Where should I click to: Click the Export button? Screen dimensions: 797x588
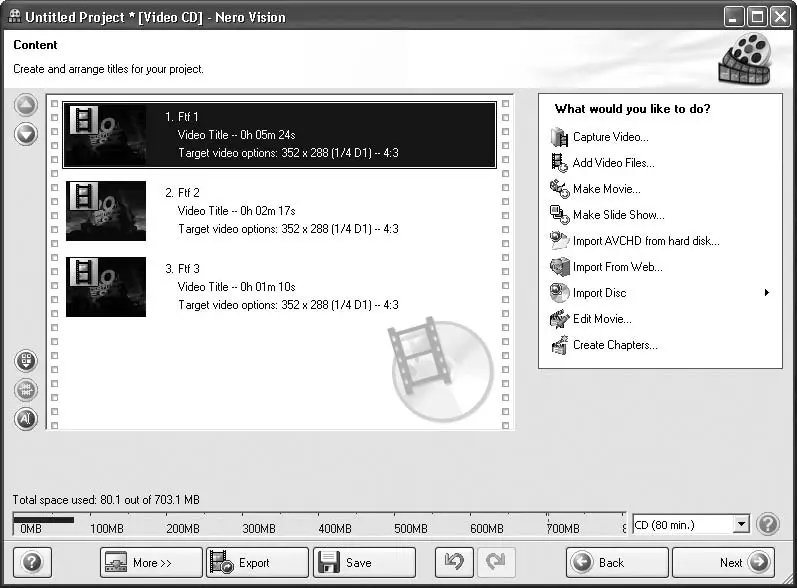(257, 563)
